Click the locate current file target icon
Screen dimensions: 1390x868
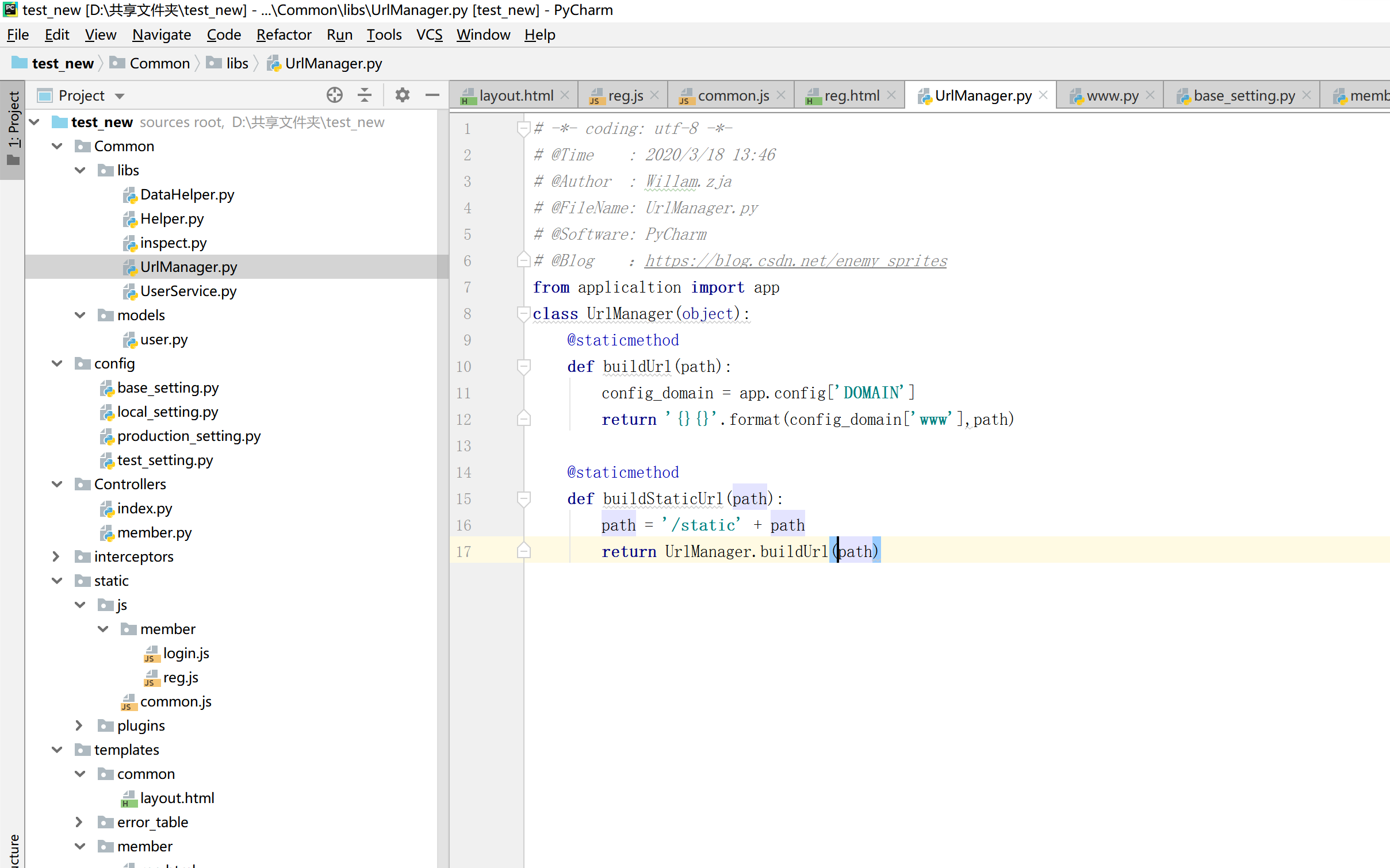pyautogui.click(x=334, y=95)
